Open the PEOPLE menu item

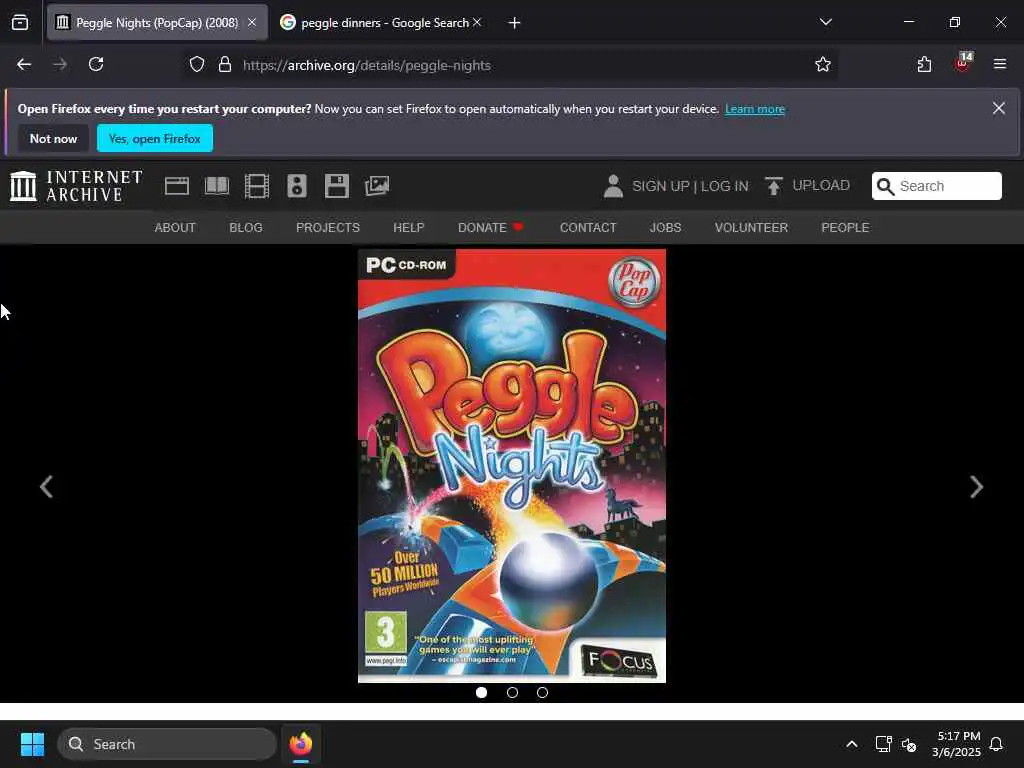[x=845, y=227]
